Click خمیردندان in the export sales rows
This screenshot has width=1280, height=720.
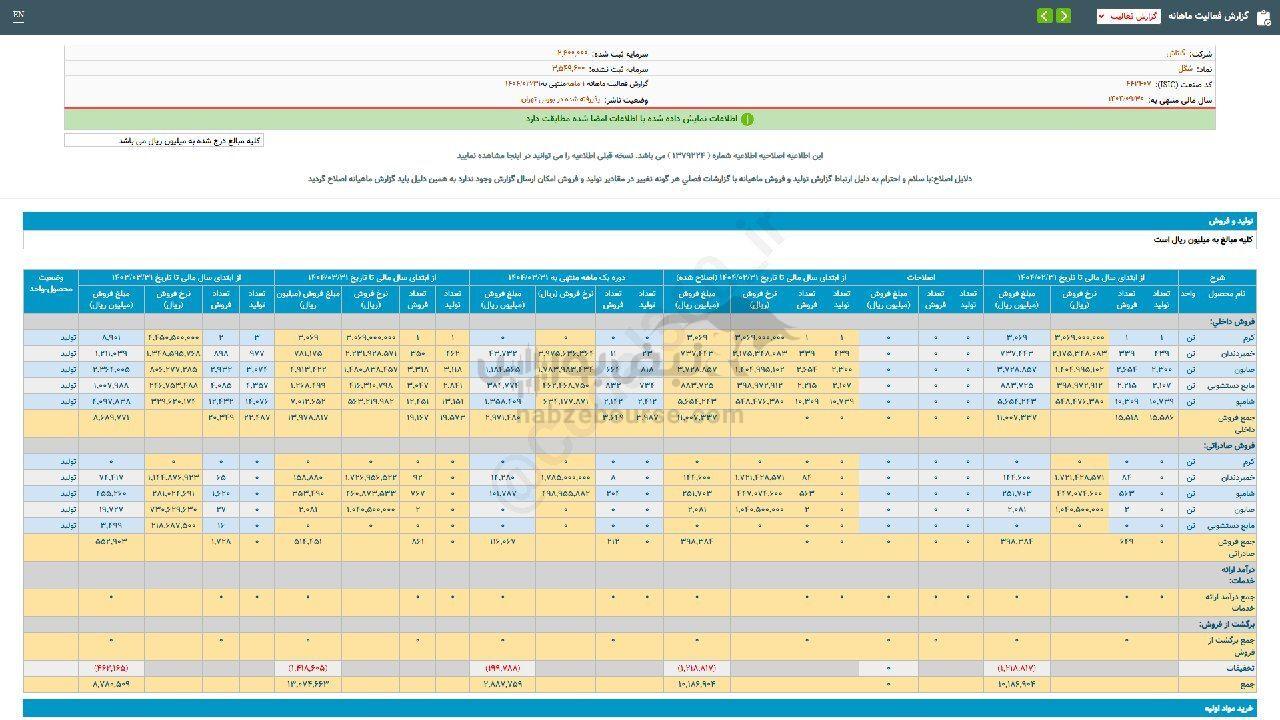pyautogui.click(x=1237, y=478)
